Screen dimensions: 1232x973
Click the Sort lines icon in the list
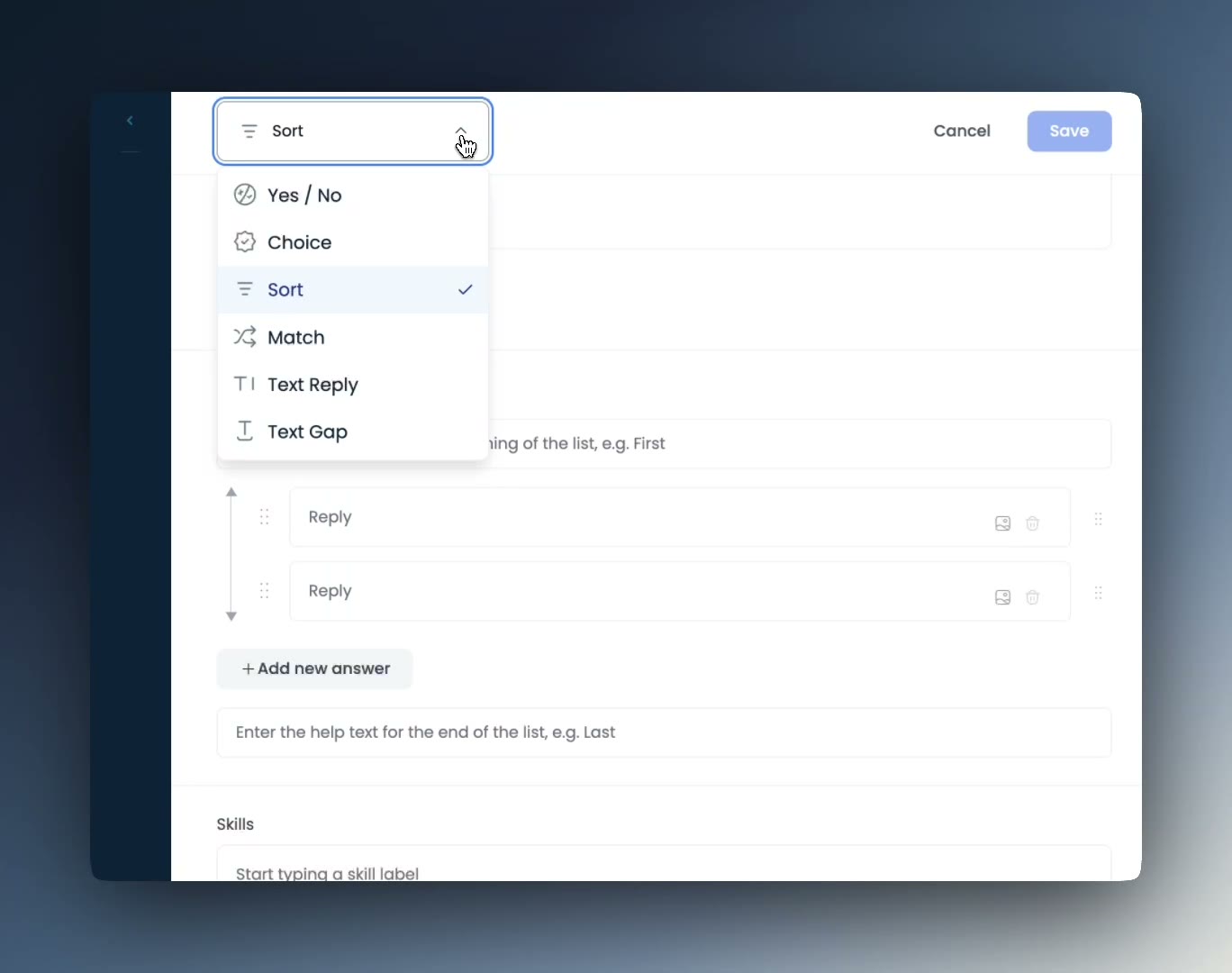tap(245, 289)
